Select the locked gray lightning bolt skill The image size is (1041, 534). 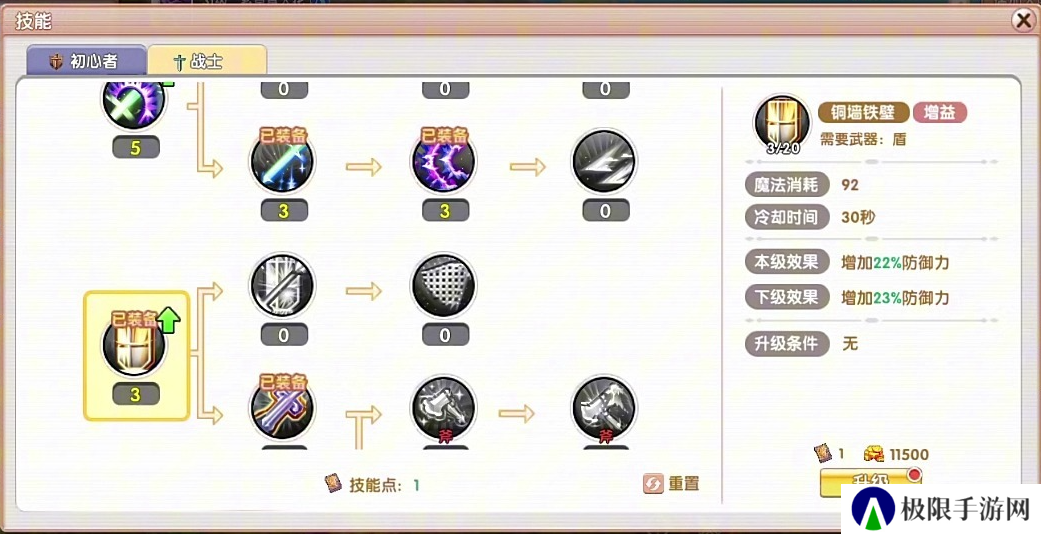[x=604, y=162]
